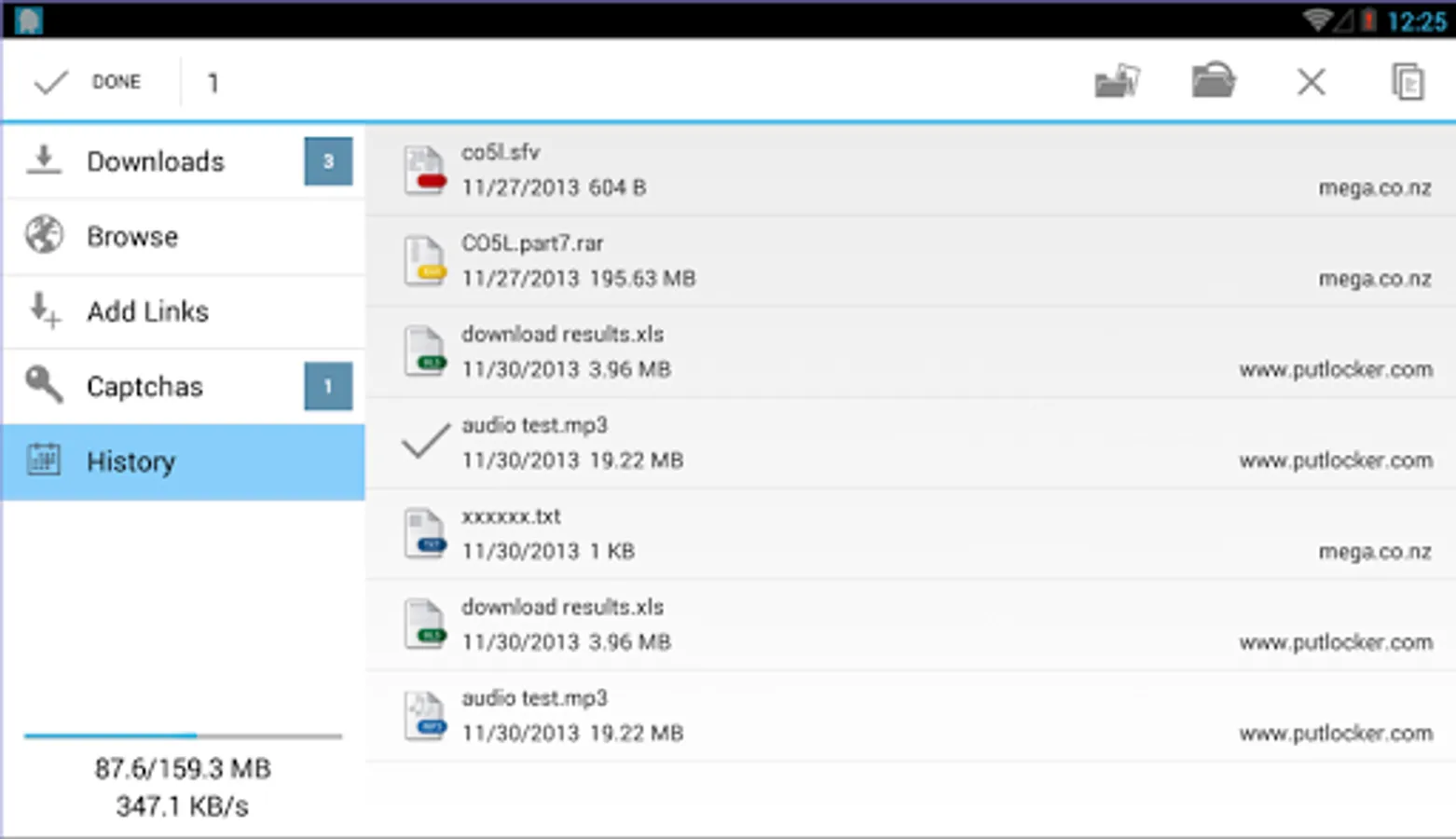Open the Captchas section
Viewport: 1456px width, 839px height.
184,387
